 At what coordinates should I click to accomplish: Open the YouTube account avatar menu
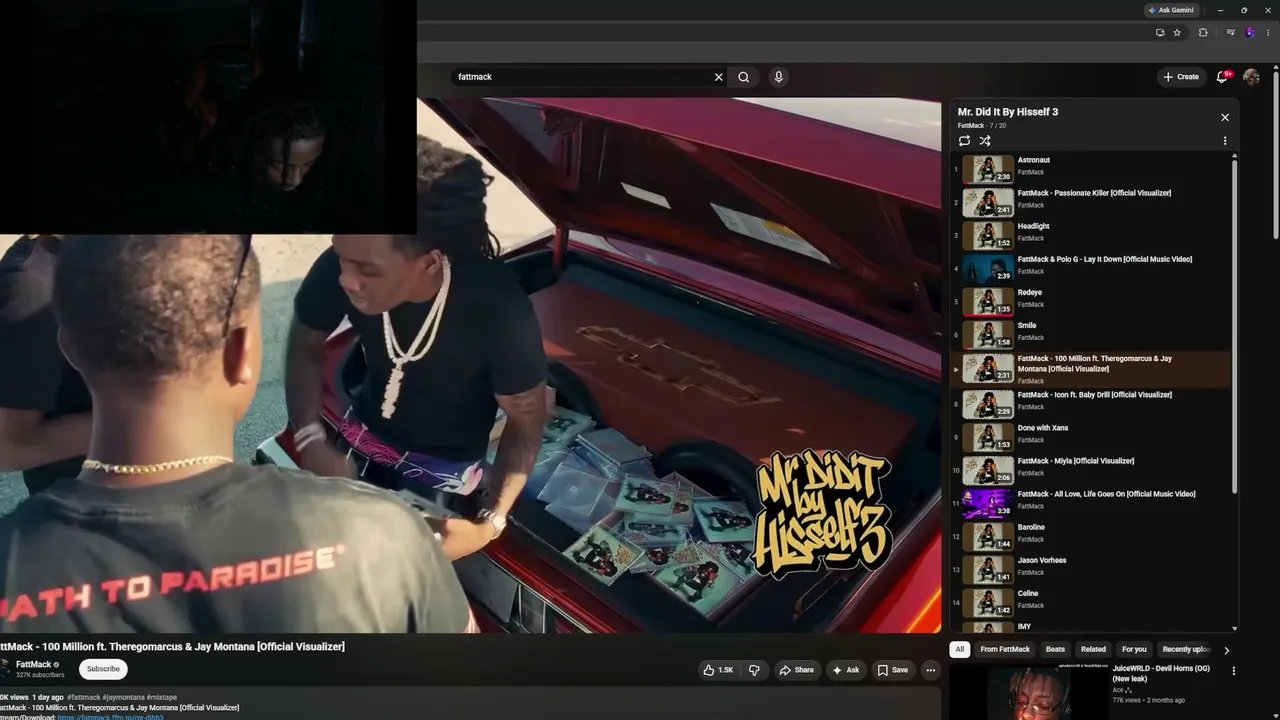pos(1251,77)
